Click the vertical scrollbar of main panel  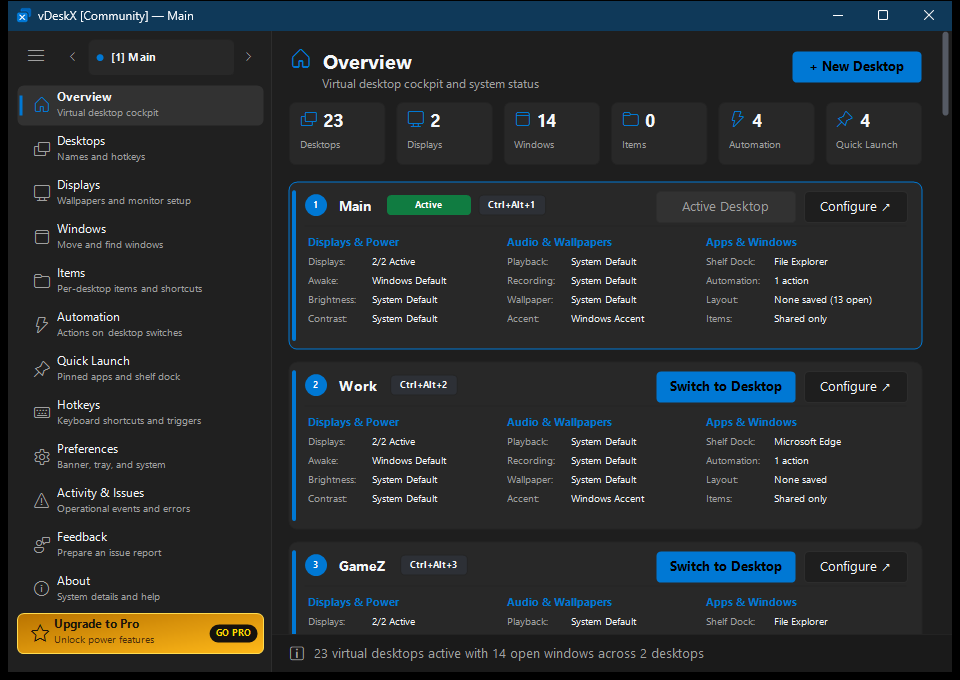tap(945, 73)
